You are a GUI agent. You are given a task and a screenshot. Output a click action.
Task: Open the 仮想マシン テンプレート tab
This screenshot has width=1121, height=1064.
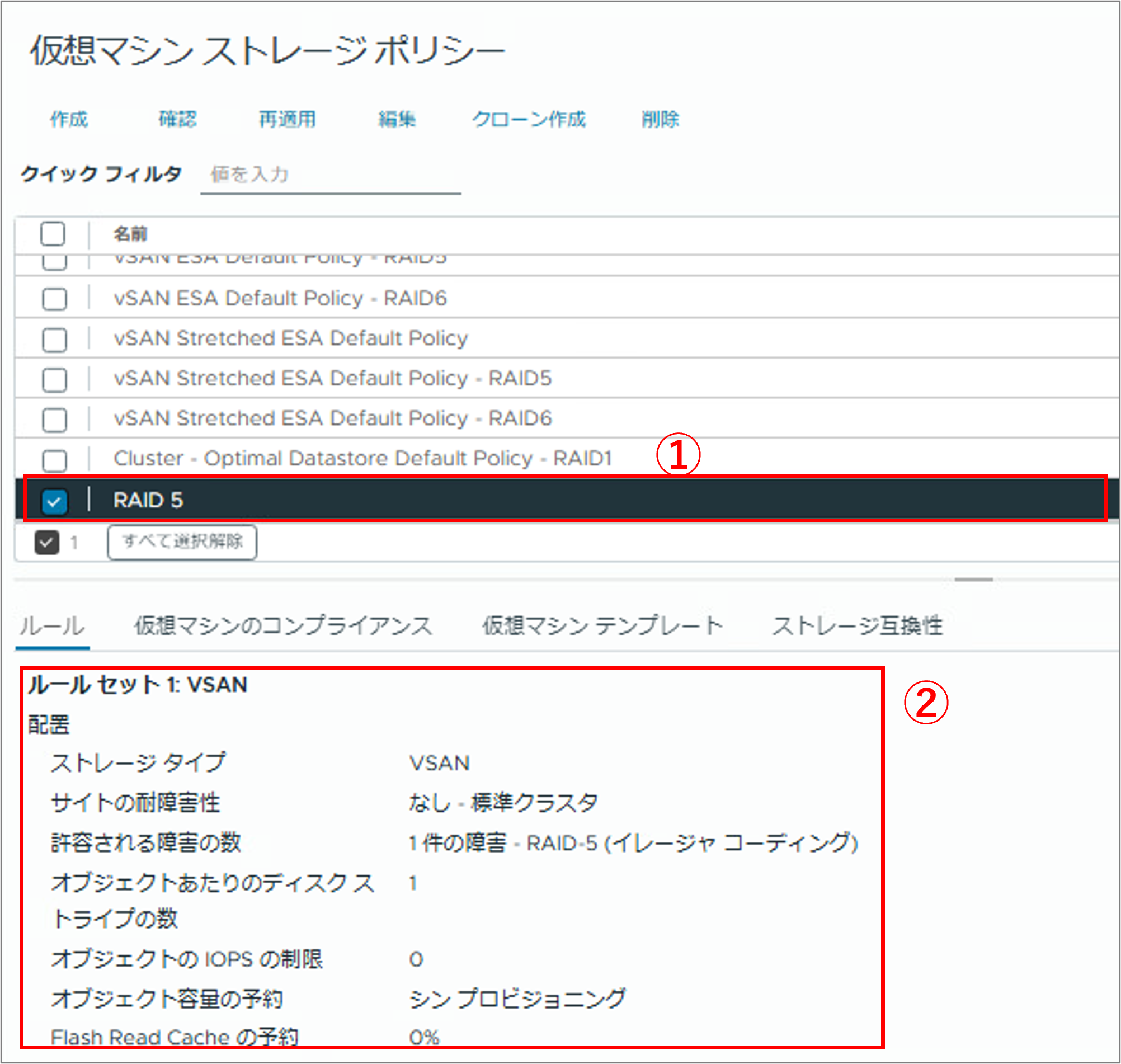point(603,626)
